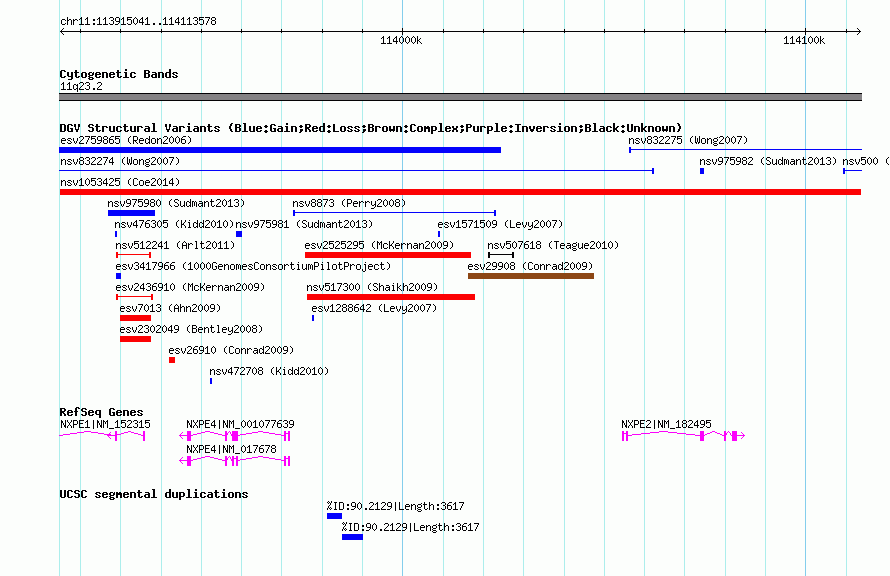Click the red esv7013 loss bar
890x576 pixels.
coord(135,318)
